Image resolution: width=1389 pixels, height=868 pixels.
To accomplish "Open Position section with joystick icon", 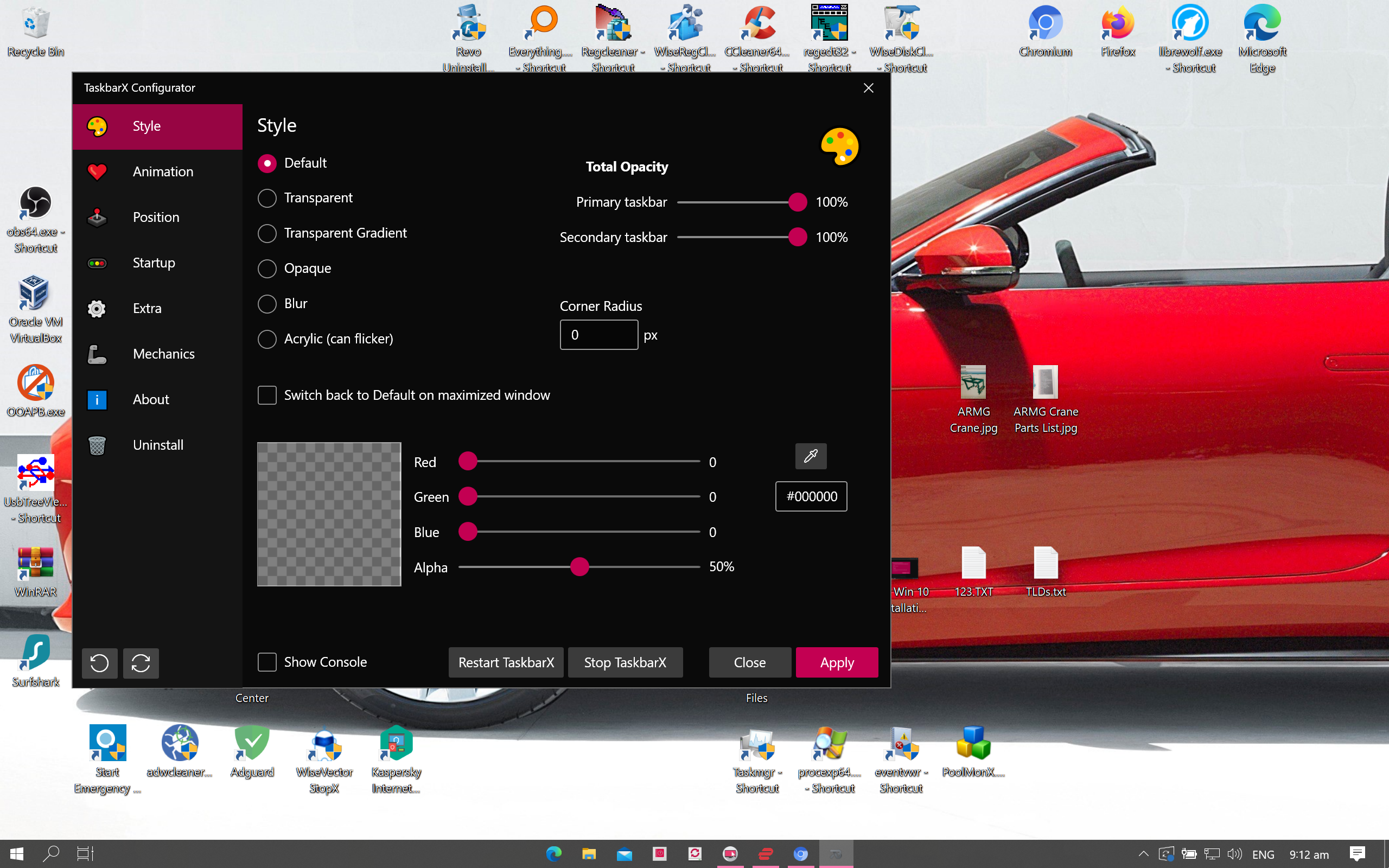I will coord(157,217).
